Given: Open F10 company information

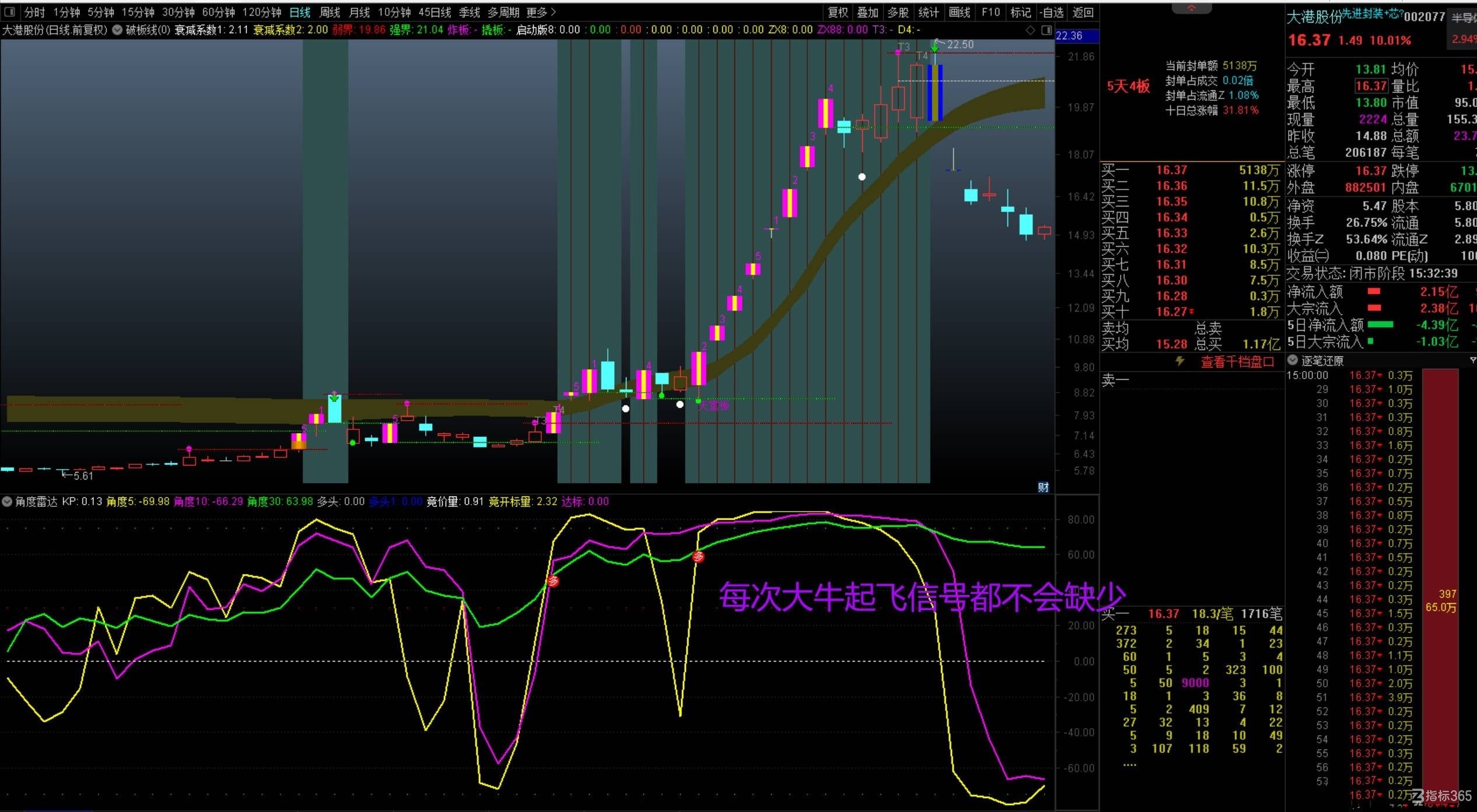Looking at the screenshot, I should (x=991, y=12).
